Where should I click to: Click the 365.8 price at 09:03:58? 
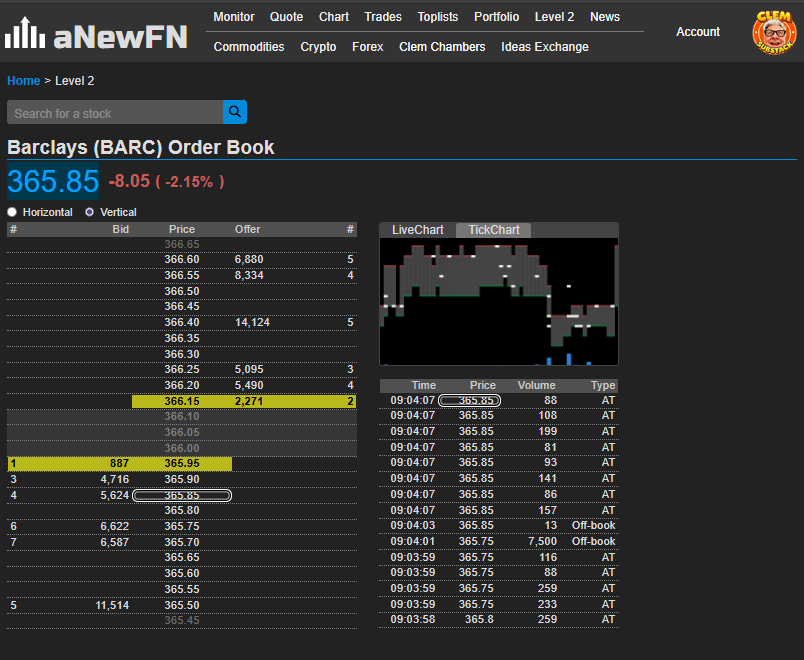click(479, 619)
